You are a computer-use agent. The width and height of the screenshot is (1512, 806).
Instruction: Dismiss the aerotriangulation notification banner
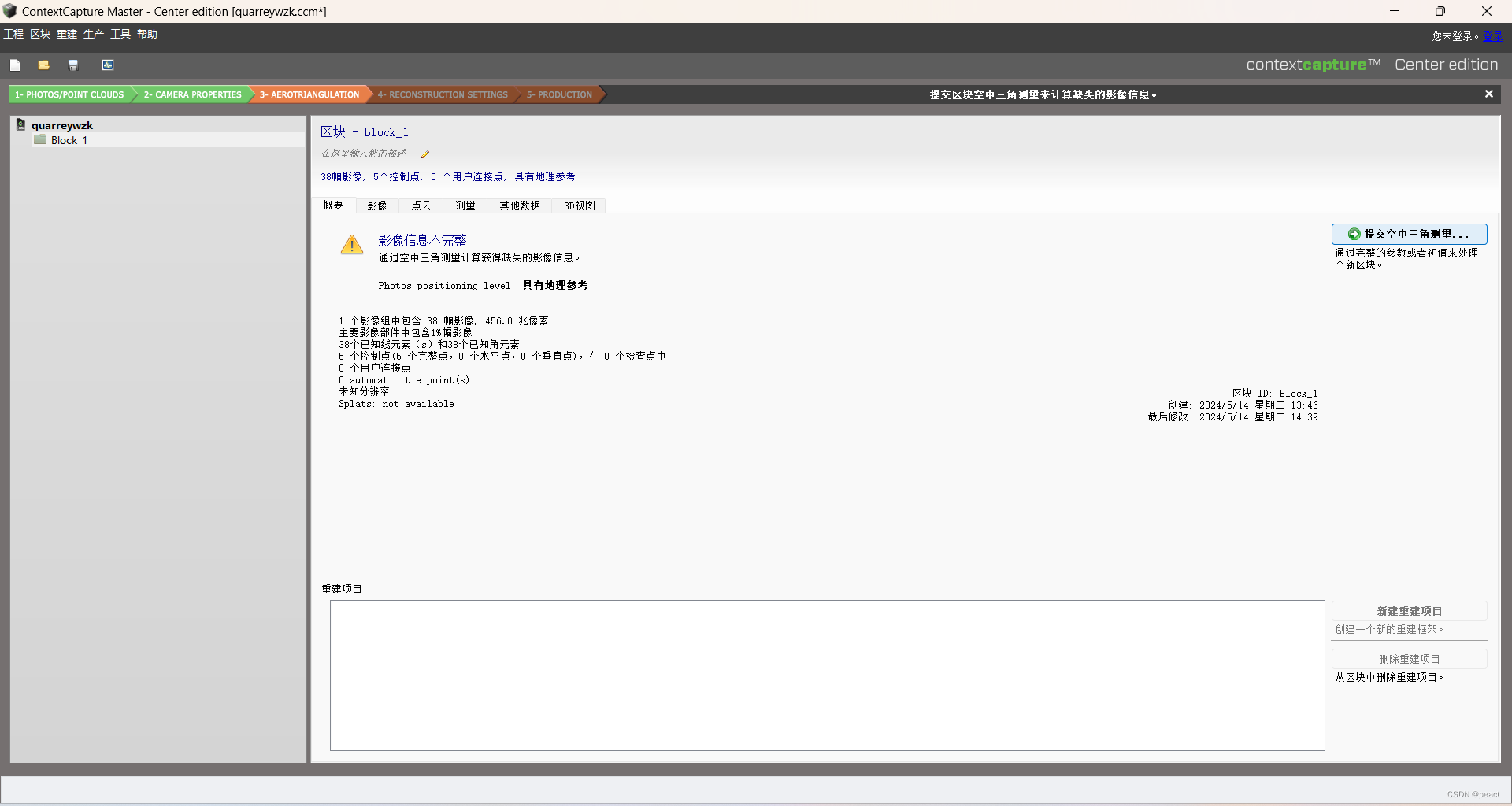[x=1488, y=94]
